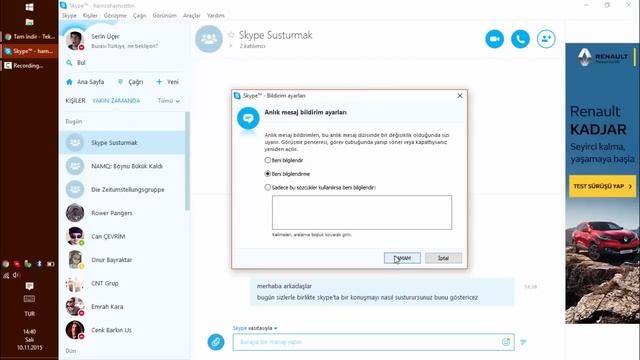Image resolution: width=640 pixels, height=360 pixels.
Task: Expand the 2 katılımcı participants chevron
Action: pyautogui.click(x=231, y=46)
